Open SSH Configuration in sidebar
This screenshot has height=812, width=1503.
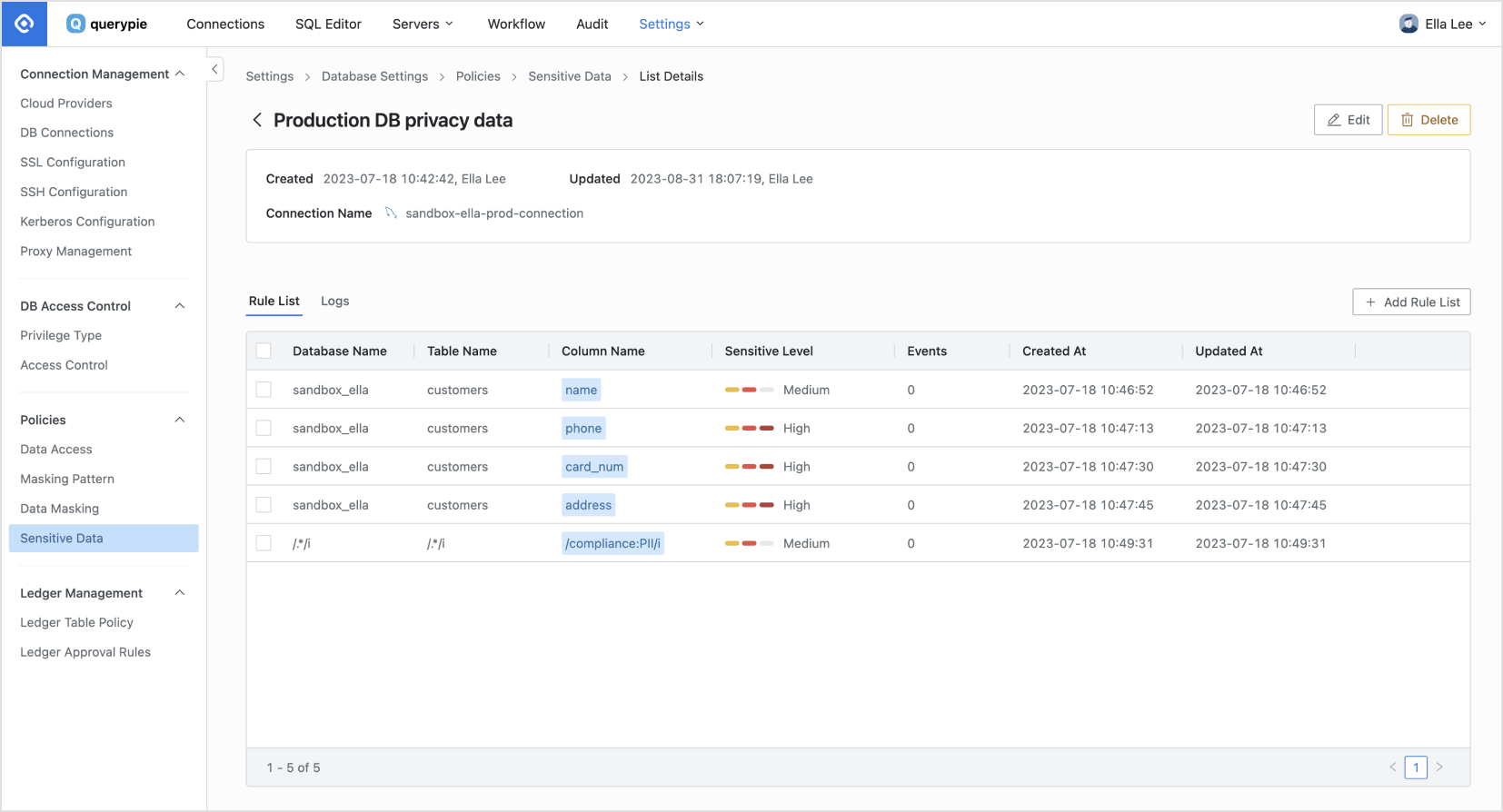pyautogui.click(x=74, y=192)
